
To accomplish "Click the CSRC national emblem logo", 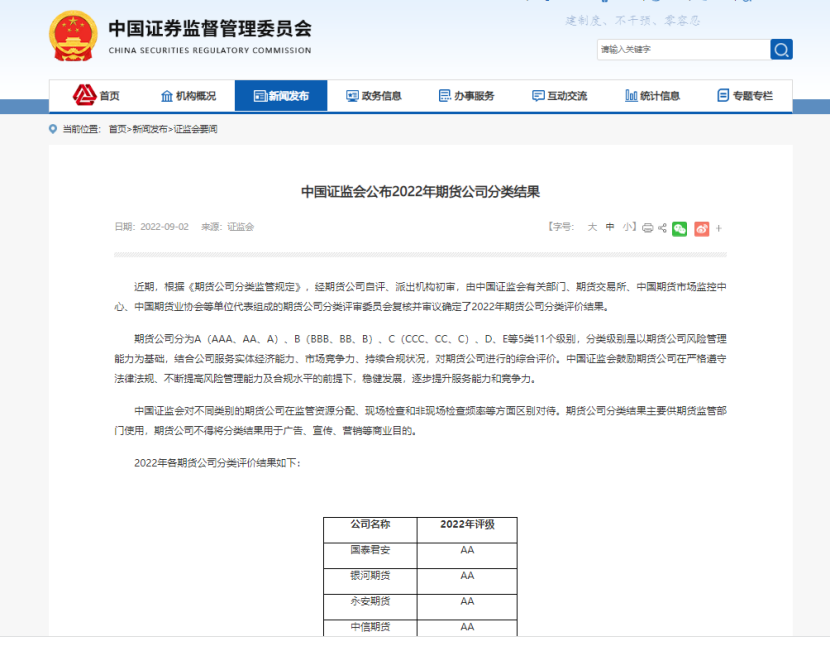I will pyautogui.click(x=73, y=36).
